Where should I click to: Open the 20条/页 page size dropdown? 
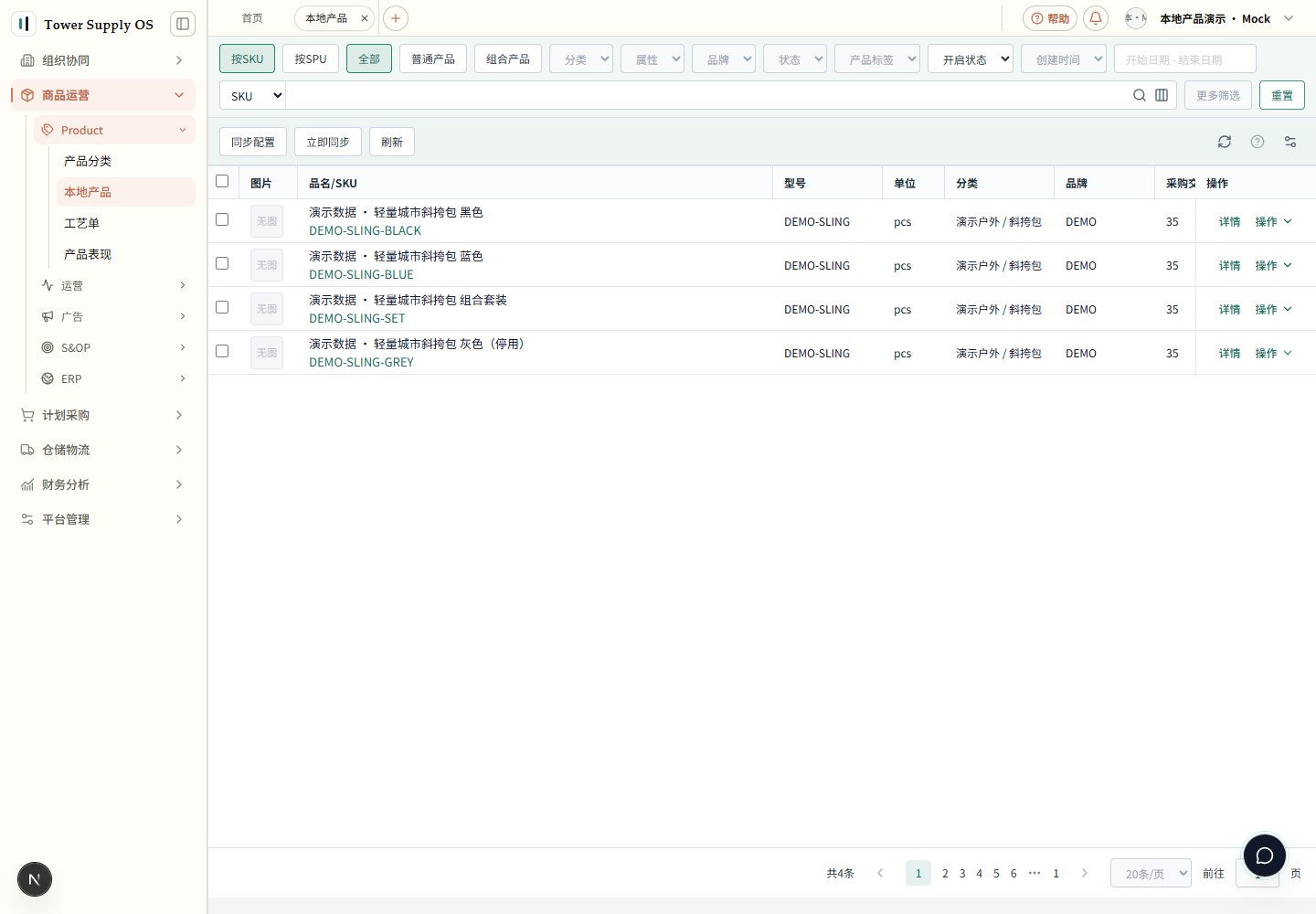[1151, 873]
